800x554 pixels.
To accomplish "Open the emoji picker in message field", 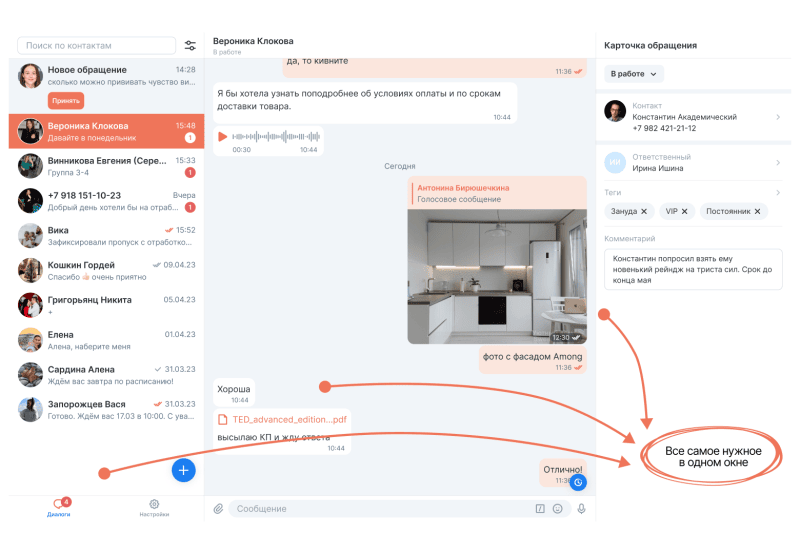I will [558, 509].
